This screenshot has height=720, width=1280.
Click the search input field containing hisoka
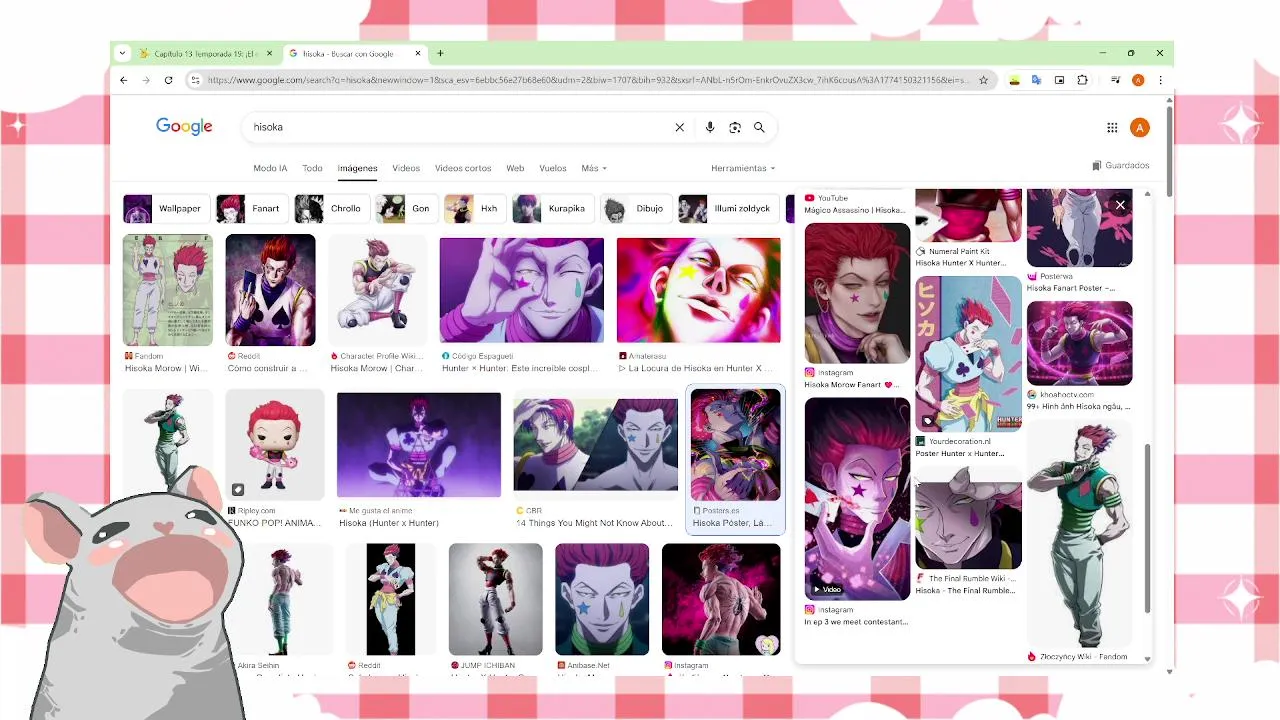point(460,127)
